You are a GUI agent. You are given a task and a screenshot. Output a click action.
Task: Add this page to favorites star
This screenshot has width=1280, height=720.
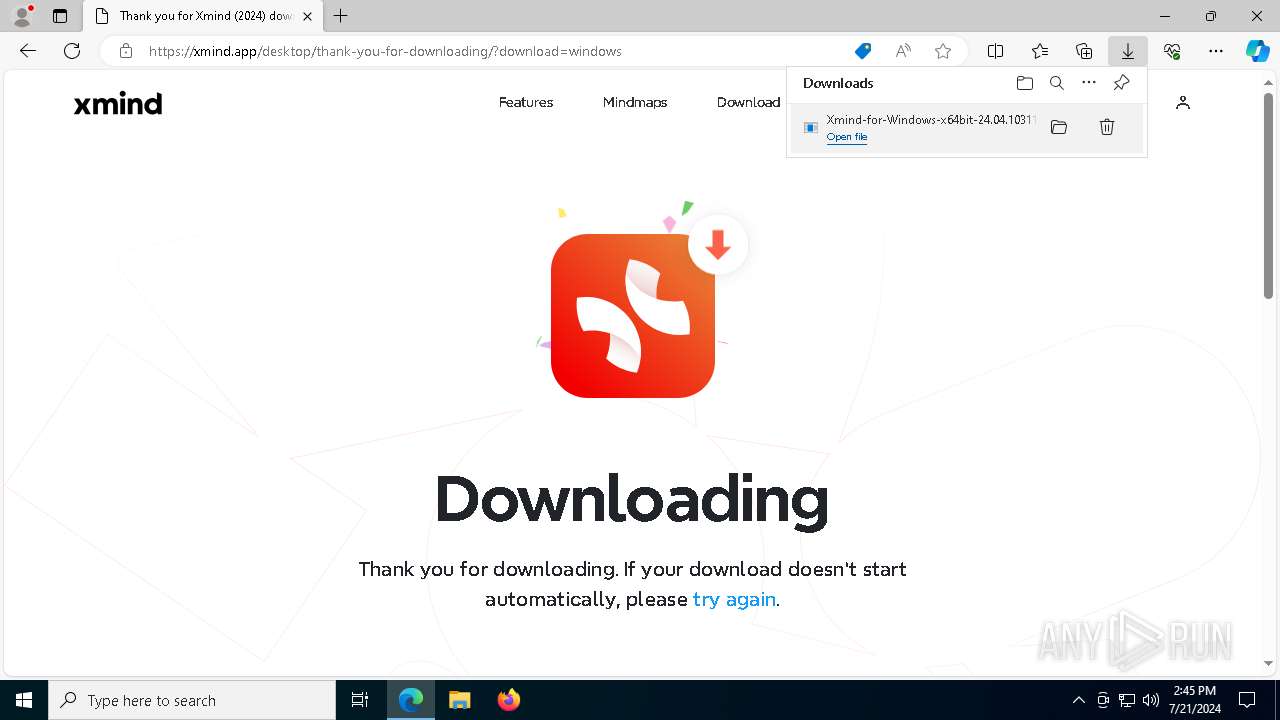(943, 51)
